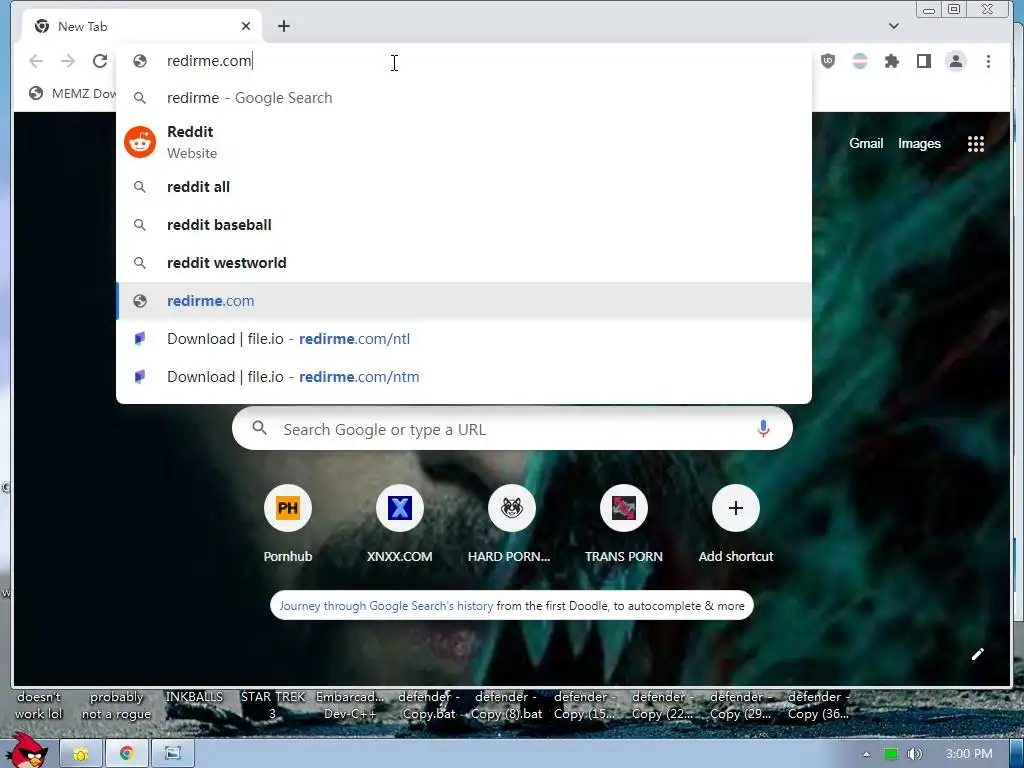Customize this page with pencil icon
Screen dimensions: 1024x768
977,654
